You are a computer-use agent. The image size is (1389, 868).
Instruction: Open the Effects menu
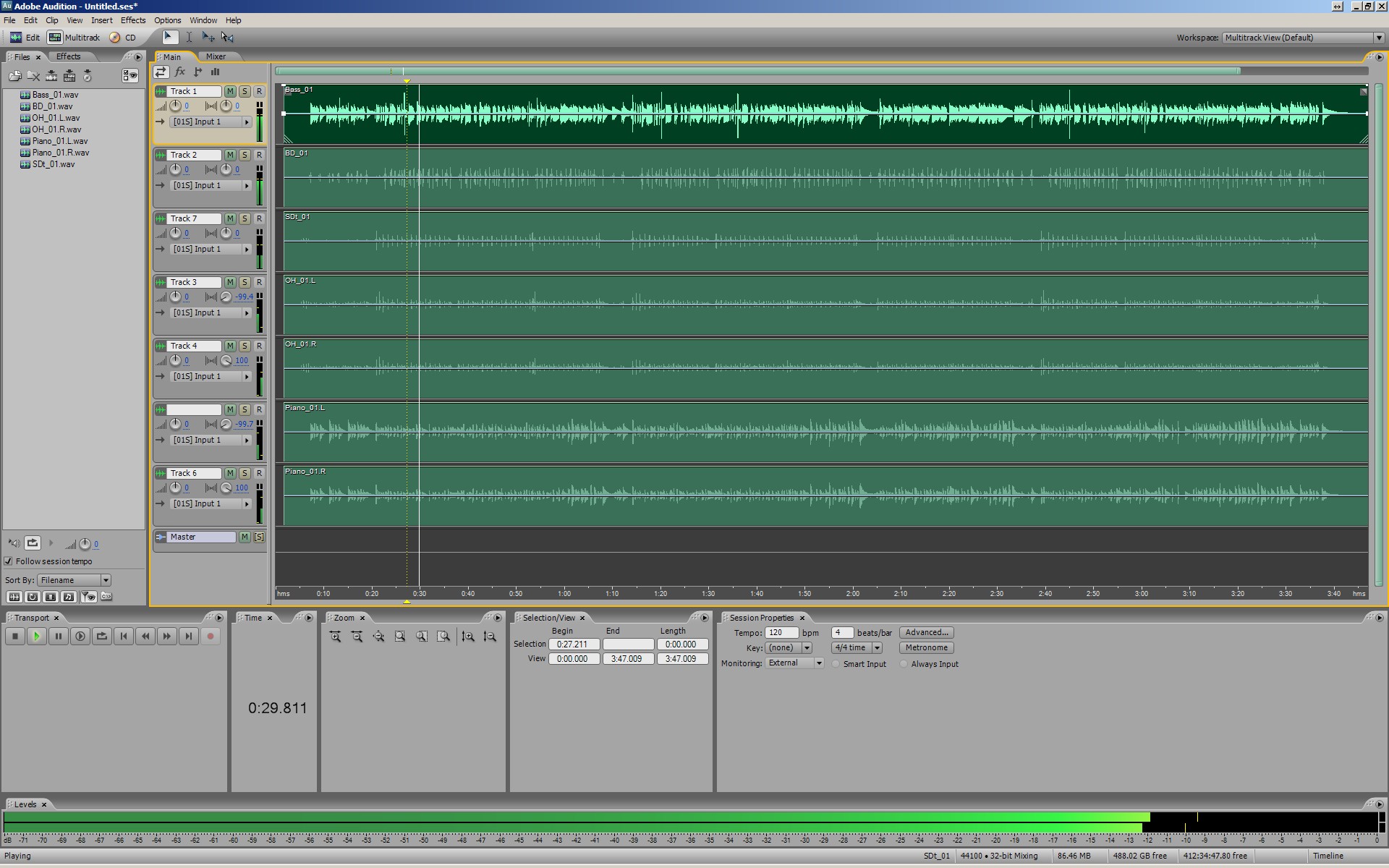point(132,20)
